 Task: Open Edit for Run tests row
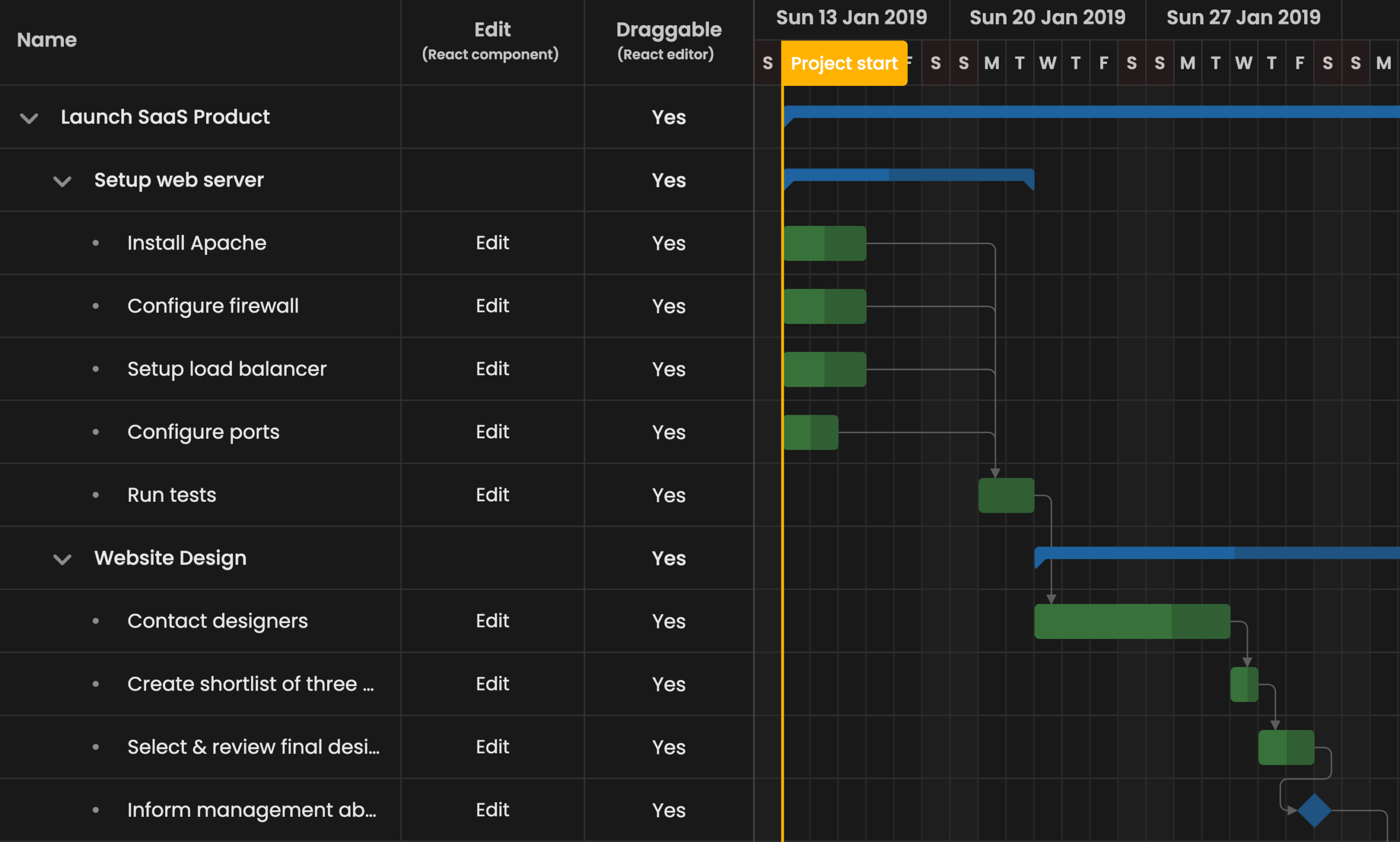[x=492, y=495]
